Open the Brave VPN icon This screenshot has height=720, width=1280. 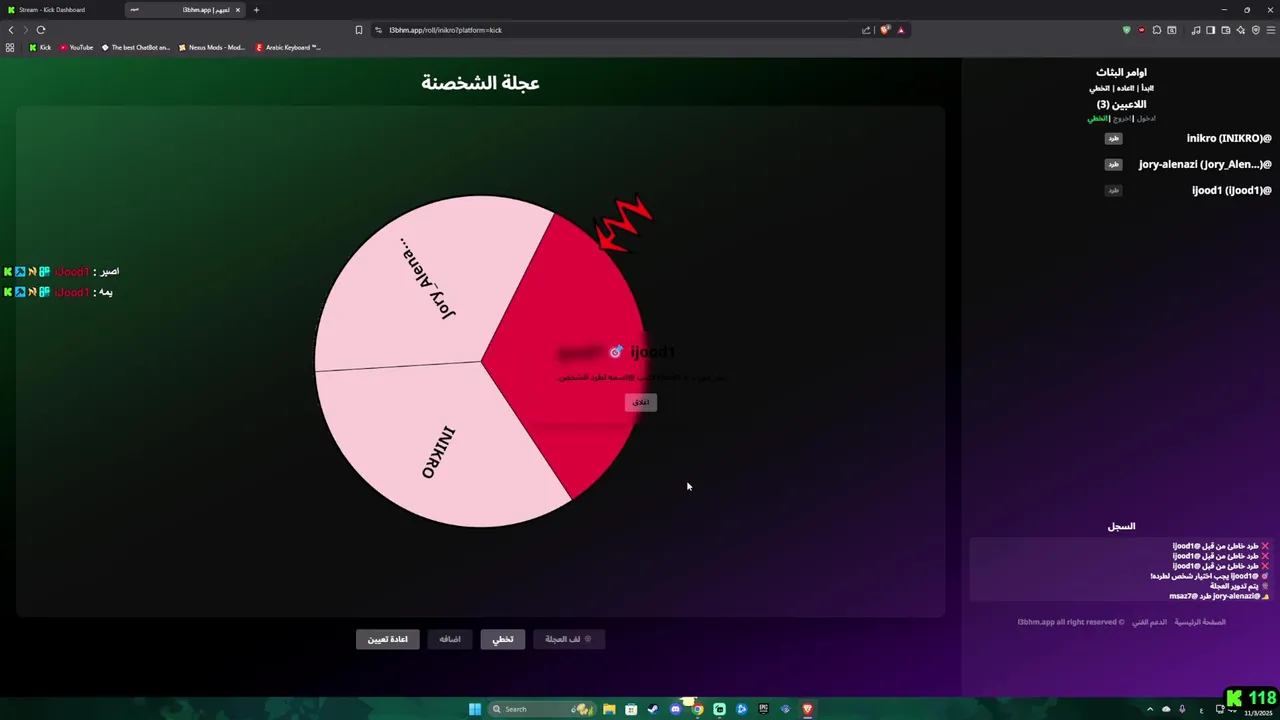tap(1256, 30)
